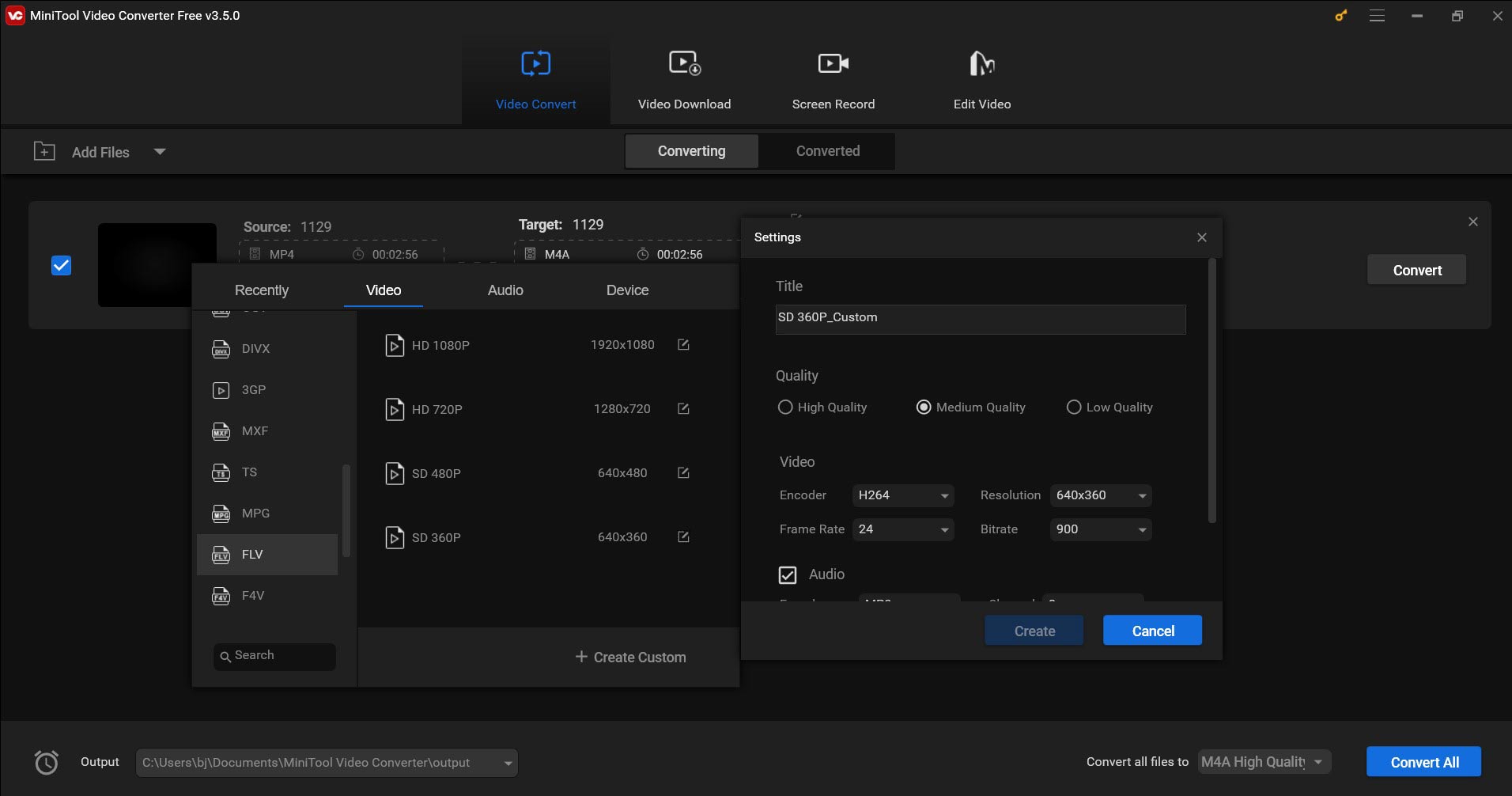Select the HD 720P preset row
Screen dimensions: 1512x796
(x=548, y=409)
